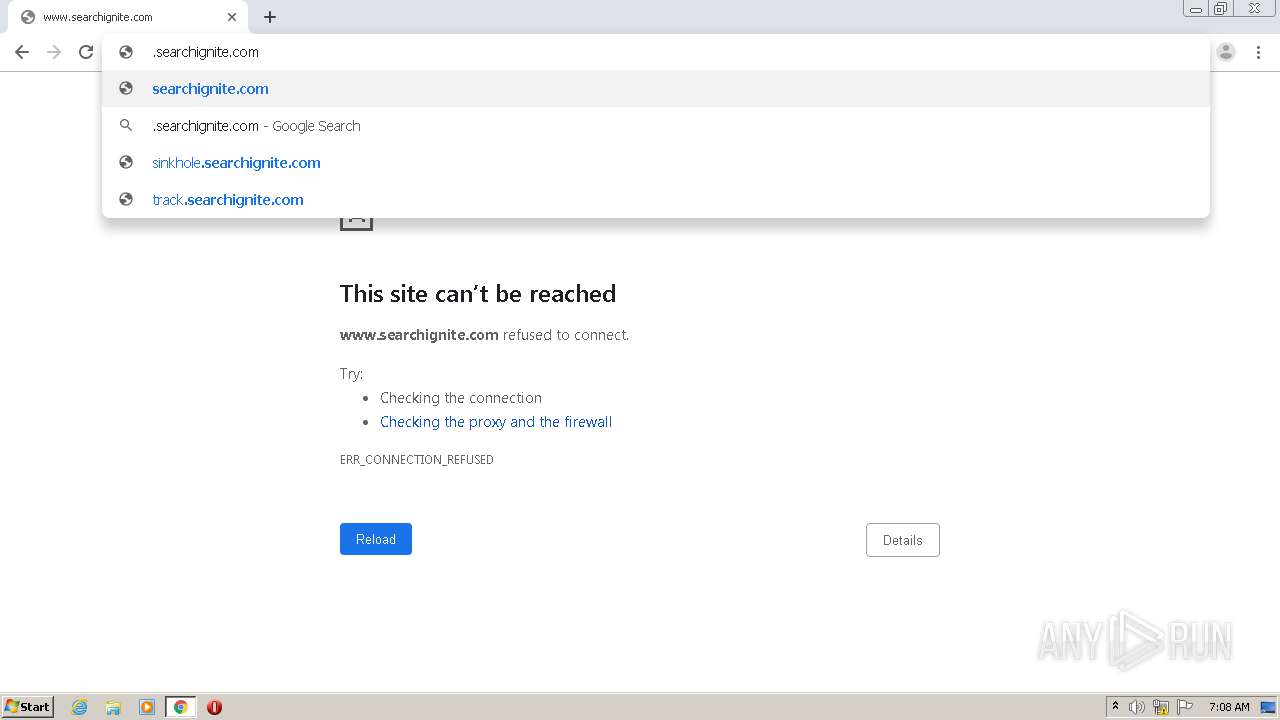Open the Windows Start menu

click(x=28, y=707)
